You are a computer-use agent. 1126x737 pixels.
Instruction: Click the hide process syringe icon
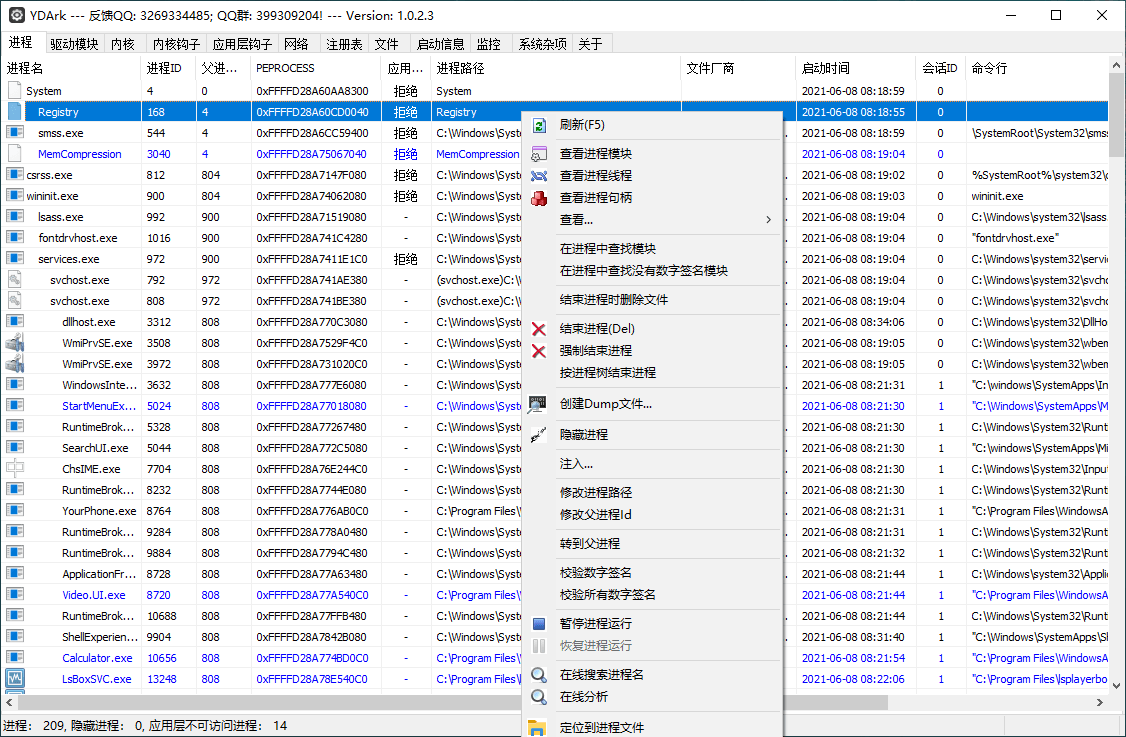(x=539, y=435)
